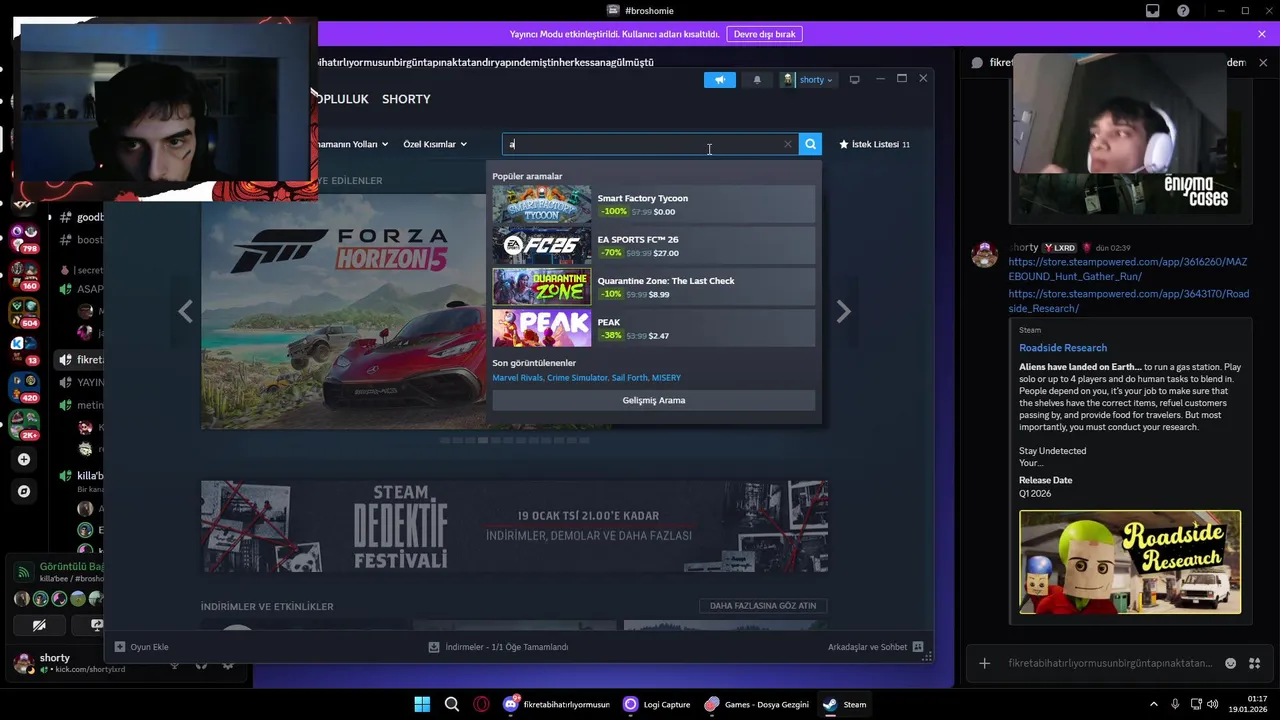Open Discord server with 420 badge
1280x720 pixels.
[24, 386]
